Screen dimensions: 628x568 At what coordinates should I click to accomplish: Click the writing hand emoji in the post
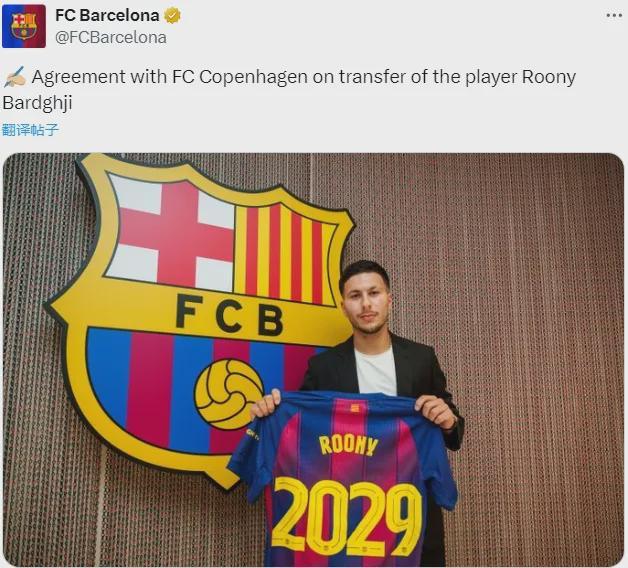click(x=14, y=77)
